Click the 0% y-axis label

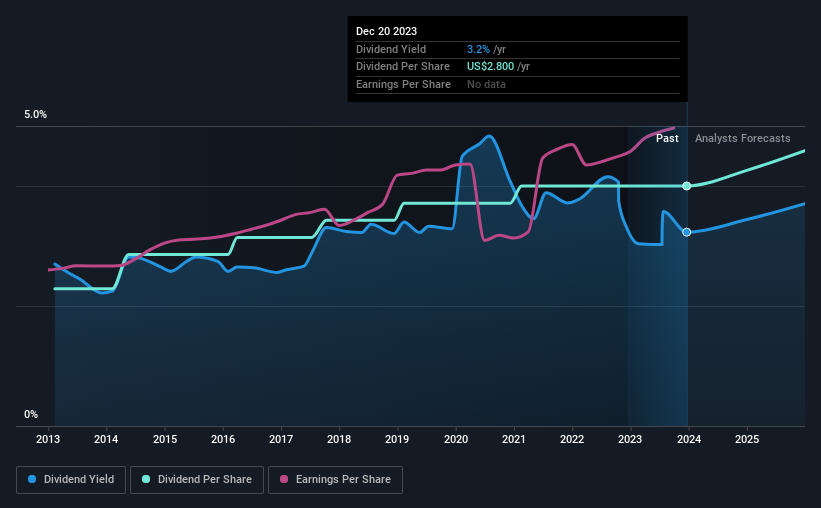click(x=31, y=415)
